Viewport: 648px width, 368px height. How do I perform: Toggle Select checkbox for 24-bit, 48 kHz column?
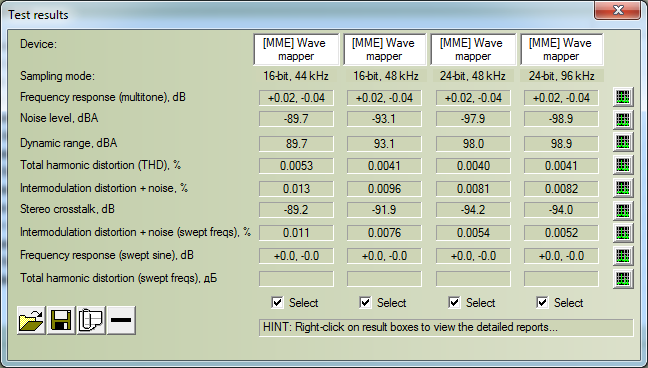click(x=454, y=303)
